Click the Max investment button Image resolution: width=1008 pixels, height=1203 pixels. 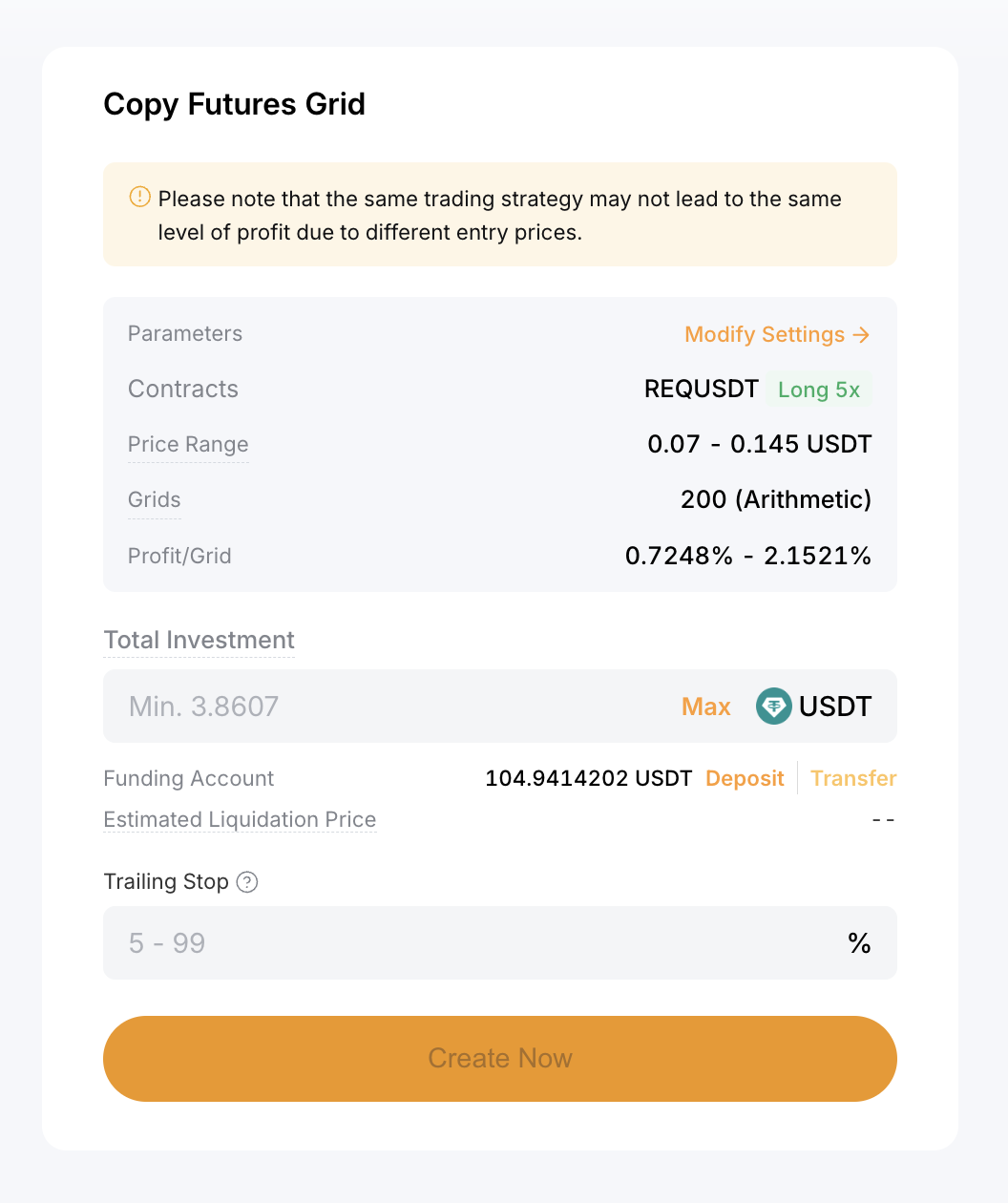pyautogui.click(x=706, y=707)
